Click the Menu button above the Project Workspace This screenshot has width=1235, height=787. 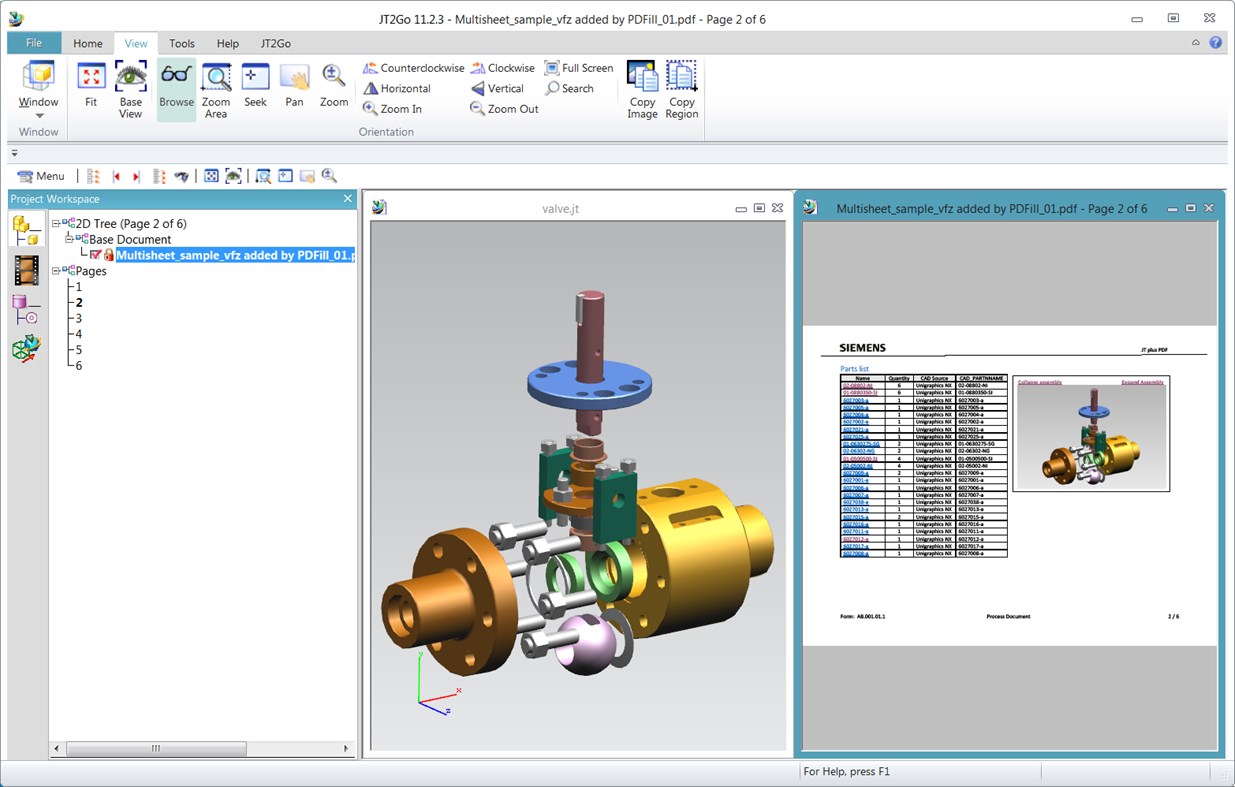click(x=42, y=175)
